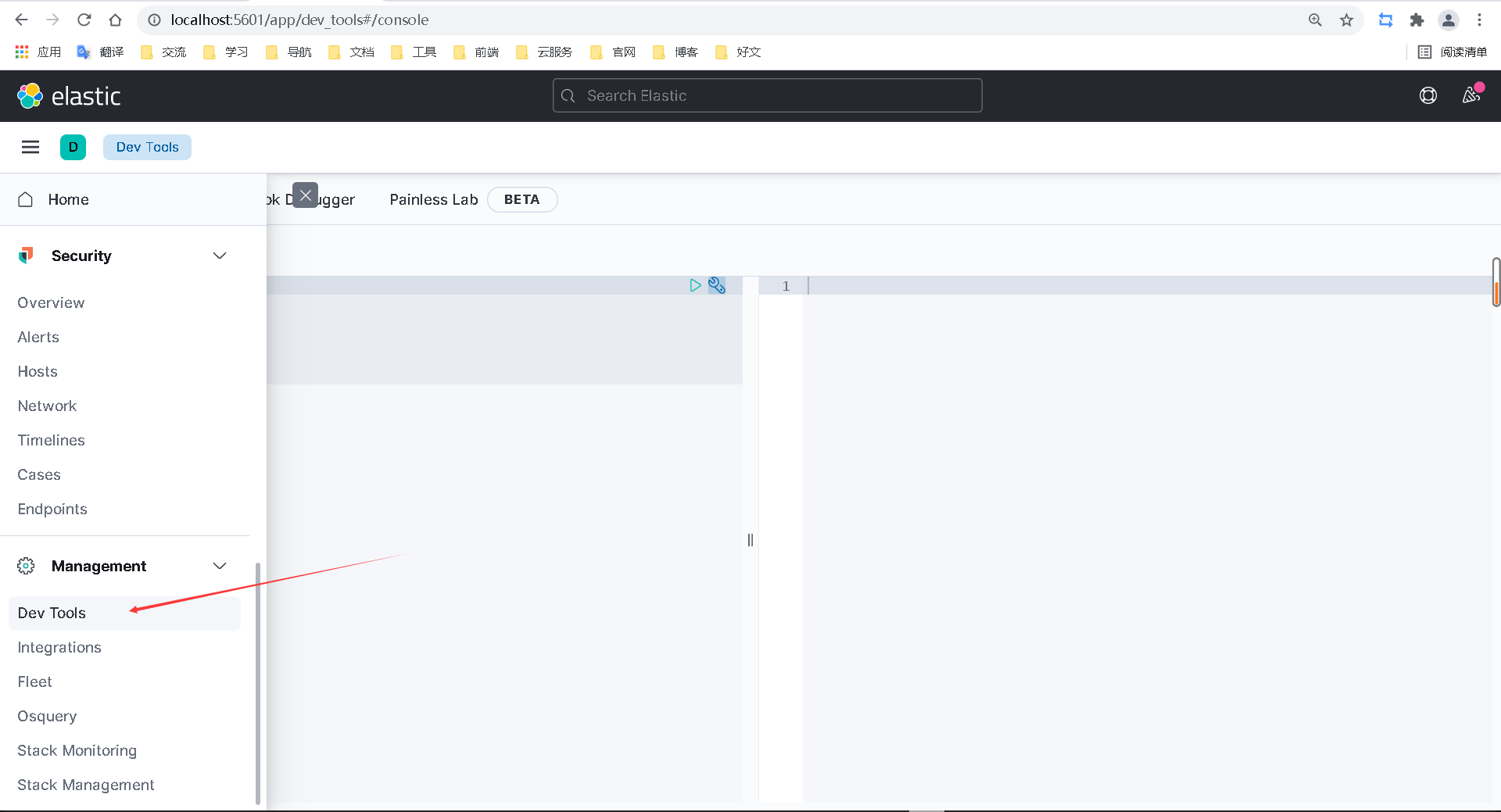Viewport: 1501px width, 812px height.
Task: Open Fleet under Management
Action: pos(35,681)
